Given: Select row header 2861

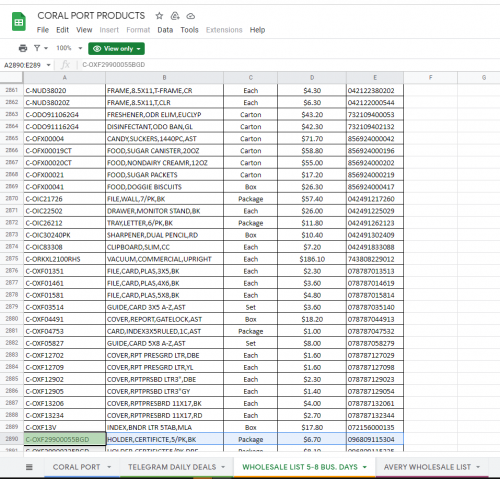Looking at the screenshot, I should click(x=12, y=90).
